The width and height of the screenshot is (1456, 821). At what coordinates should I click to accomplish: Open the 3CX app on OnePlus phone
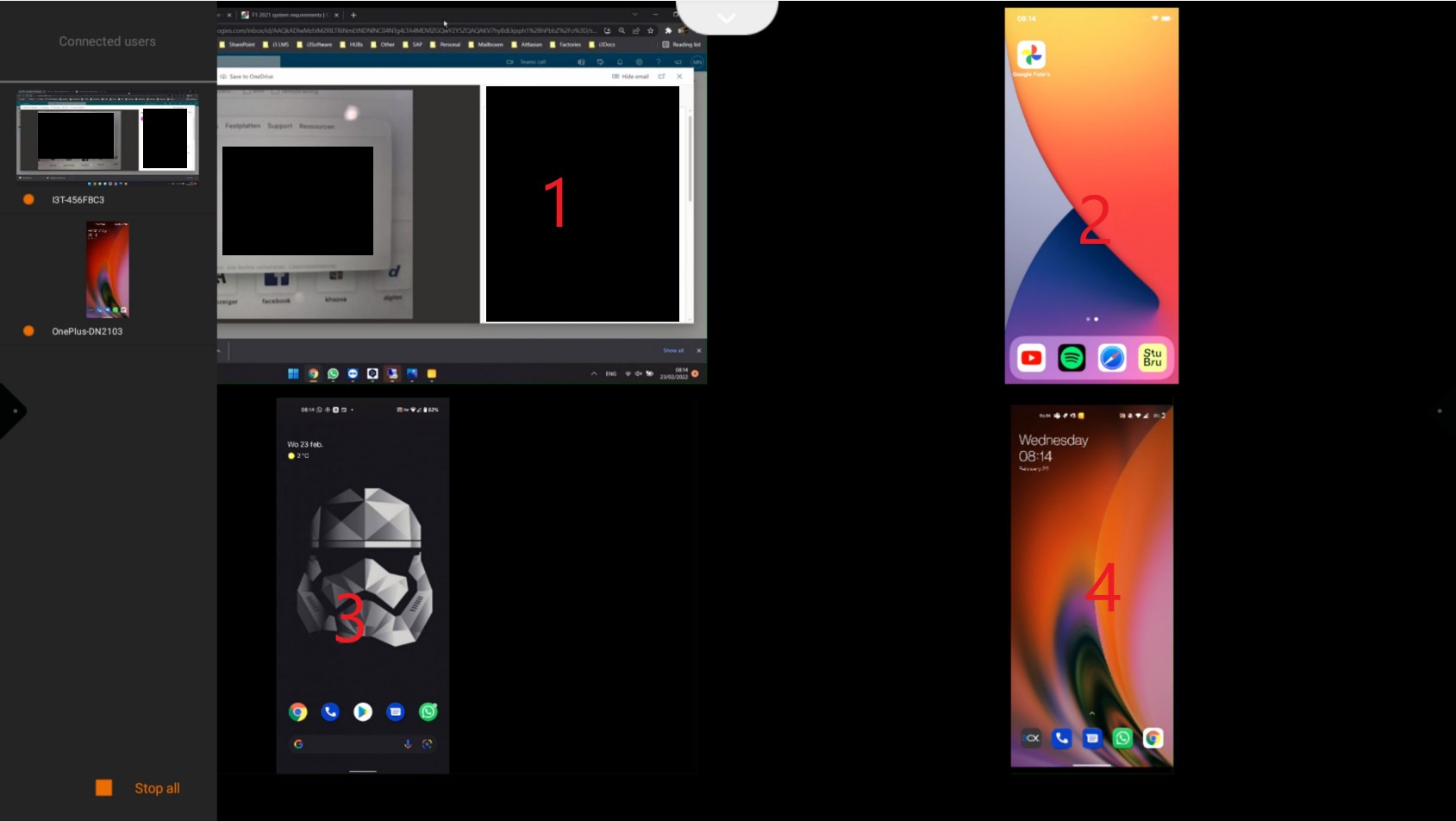[1032, 738]
